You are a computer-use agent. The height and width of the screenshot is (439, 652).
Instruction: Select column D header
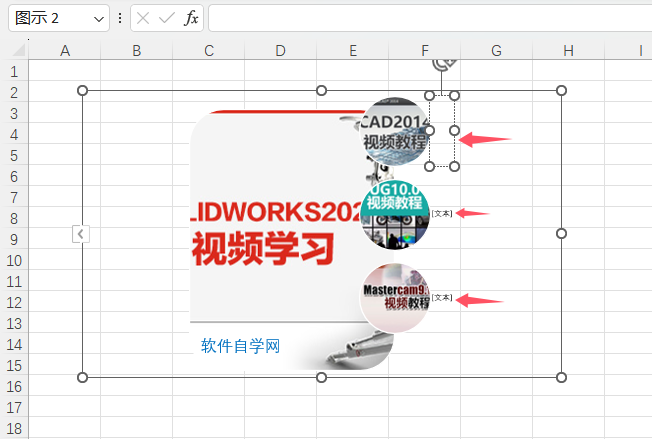coord(280,51)
